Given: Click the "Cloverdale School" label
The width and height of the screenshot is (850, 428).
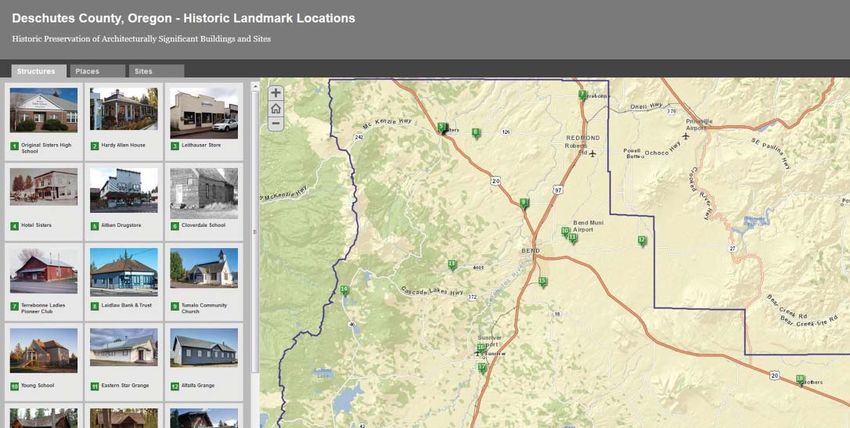Looking at the screenshot, I should point(203,225).
